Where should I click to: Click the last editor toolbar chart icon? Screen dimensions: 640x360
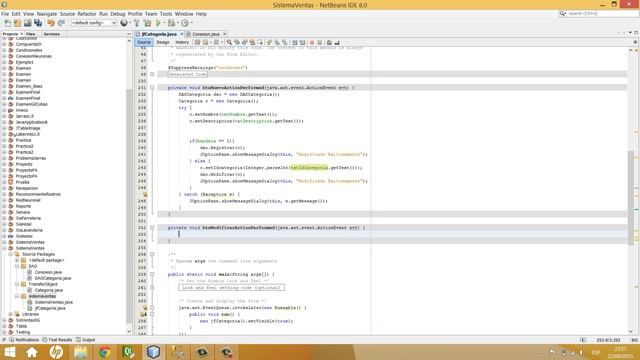pos(337,42)
